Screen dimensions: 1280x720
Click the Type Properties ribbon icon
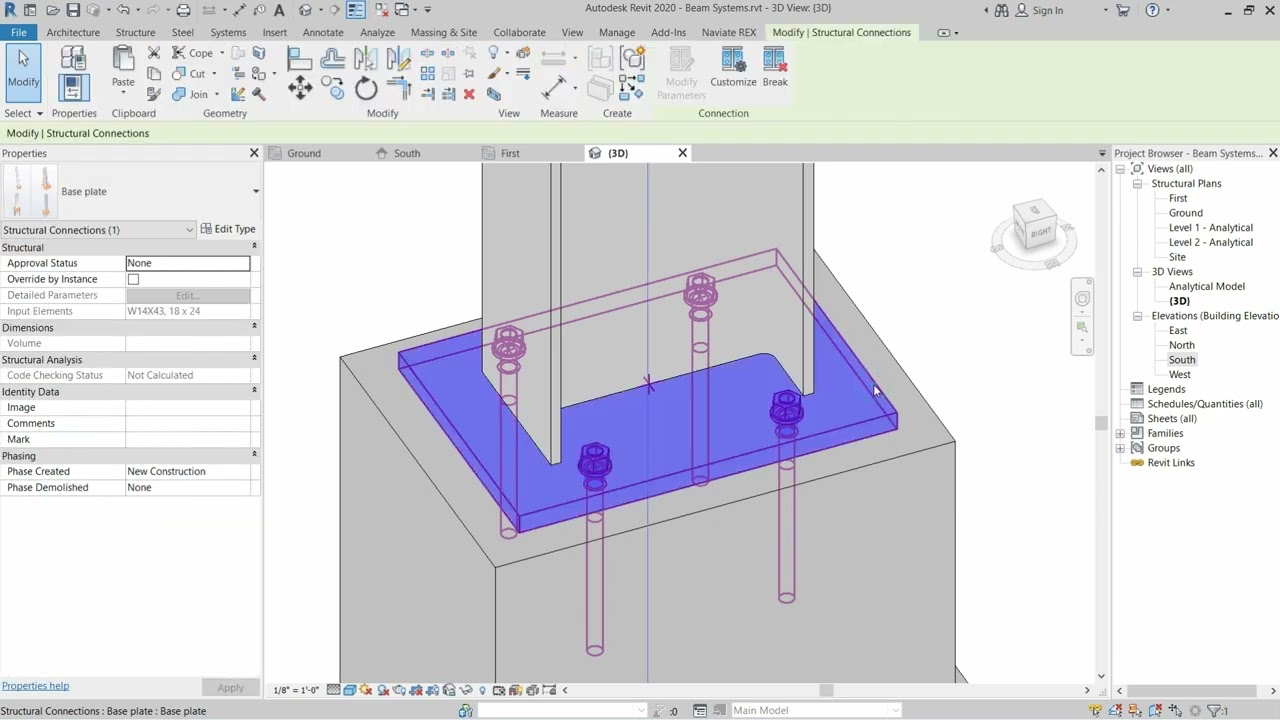[73, 59]
